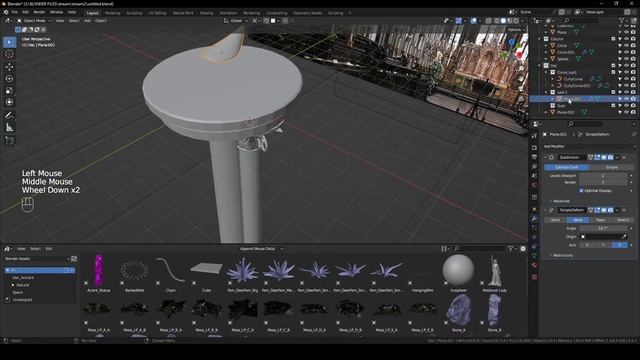This screenshot has height=360, width=640.
Task: Select the Move tool in the viewport toolbar
Action: pyautogui.click(x=9, y=67)
